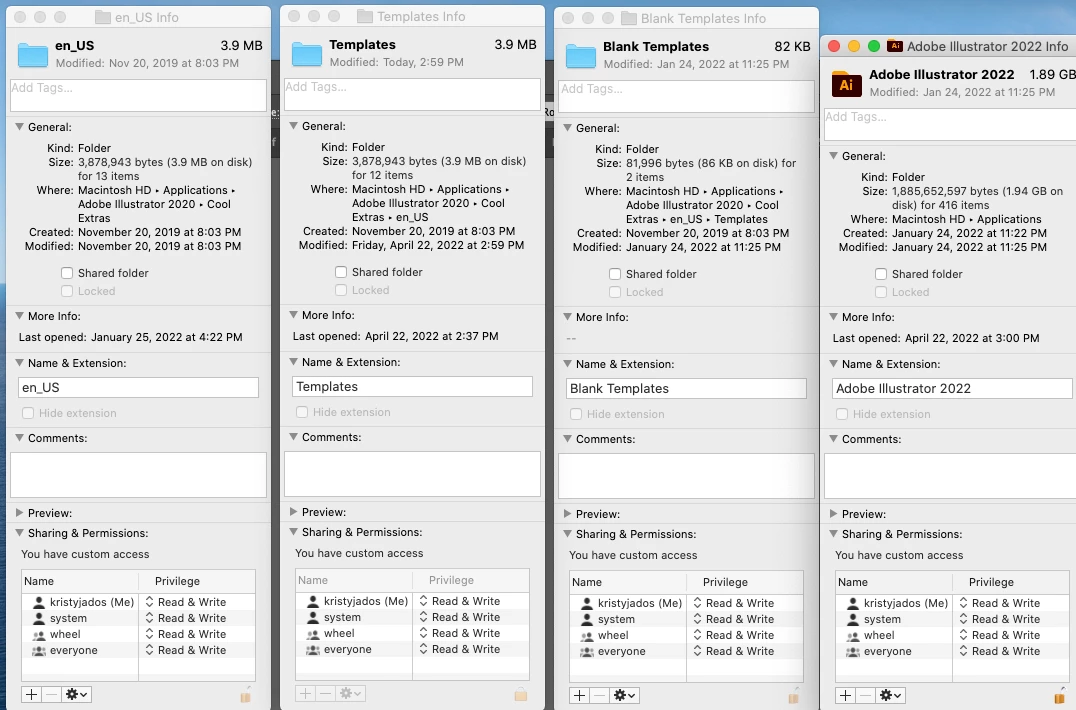
Task: Toggle Locked checkbox in Blank Templates Info
Action: (615, 293)
